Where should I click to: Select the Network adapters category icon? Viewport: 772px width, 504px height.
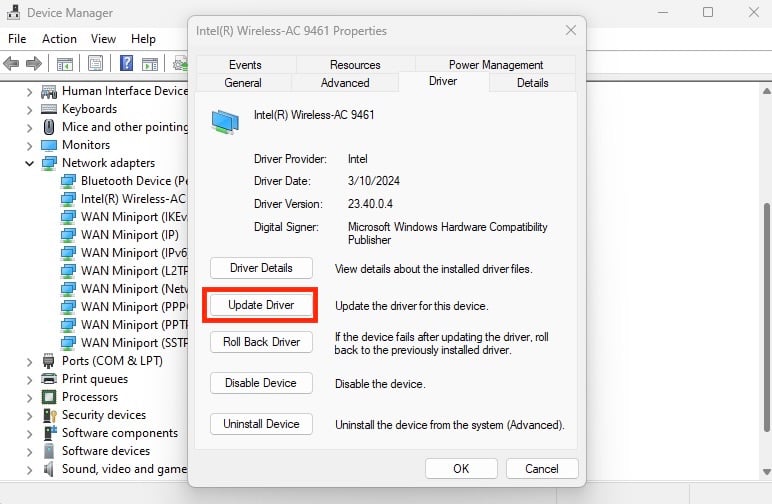(x=49, y=163)
